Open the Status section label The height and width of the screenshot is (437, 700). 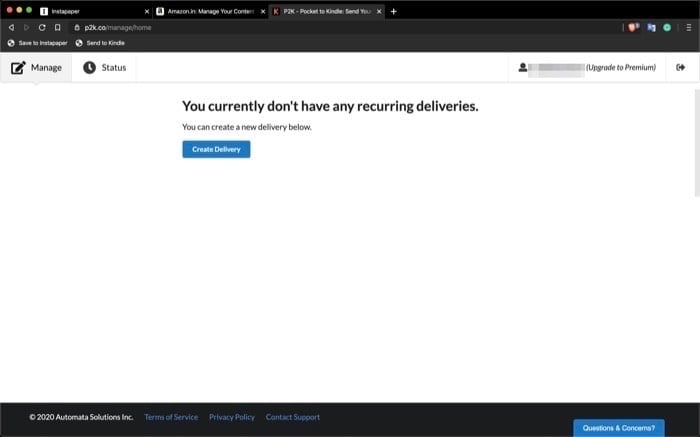click(x=114, y=67)
